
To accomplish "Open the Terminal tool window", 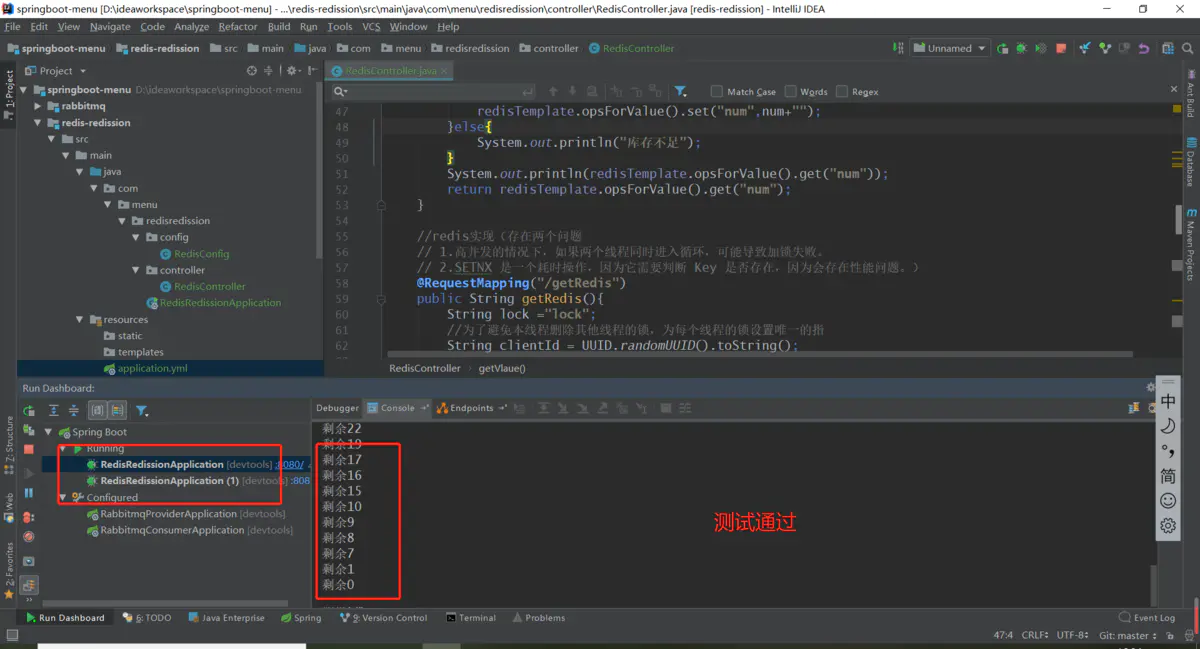I will point(471,618).
